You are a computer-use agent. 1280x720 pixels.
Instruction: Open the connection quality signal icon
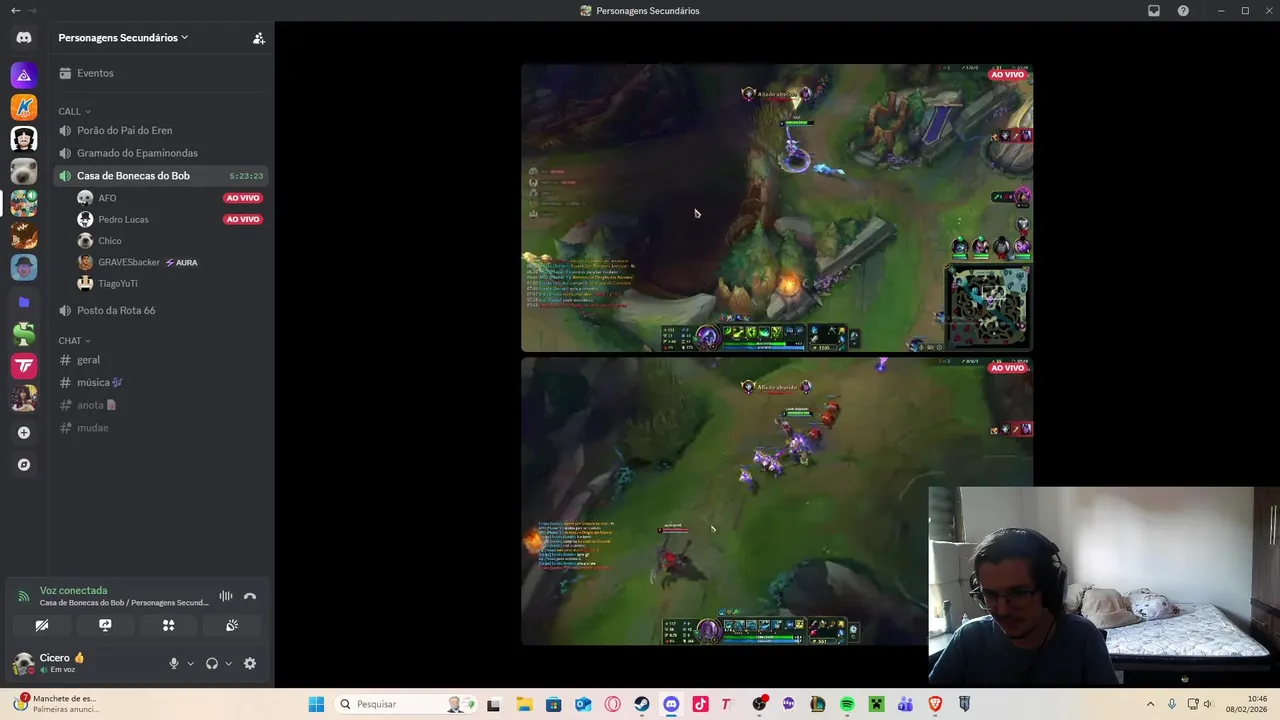point(24,596)
